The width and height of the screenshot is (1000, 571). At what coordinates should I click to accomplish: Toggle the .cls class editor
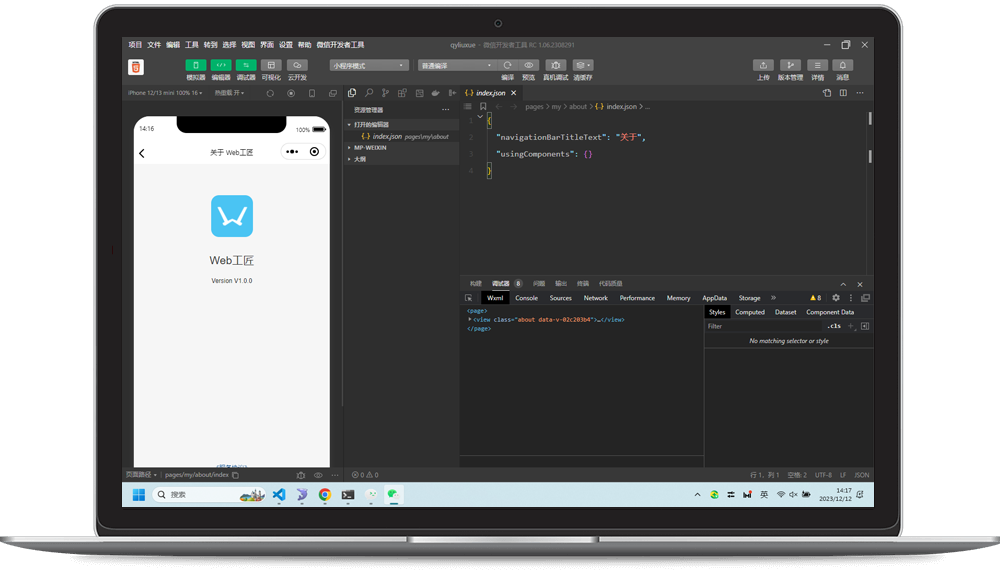pyautogui.click(x=834, y=326)
